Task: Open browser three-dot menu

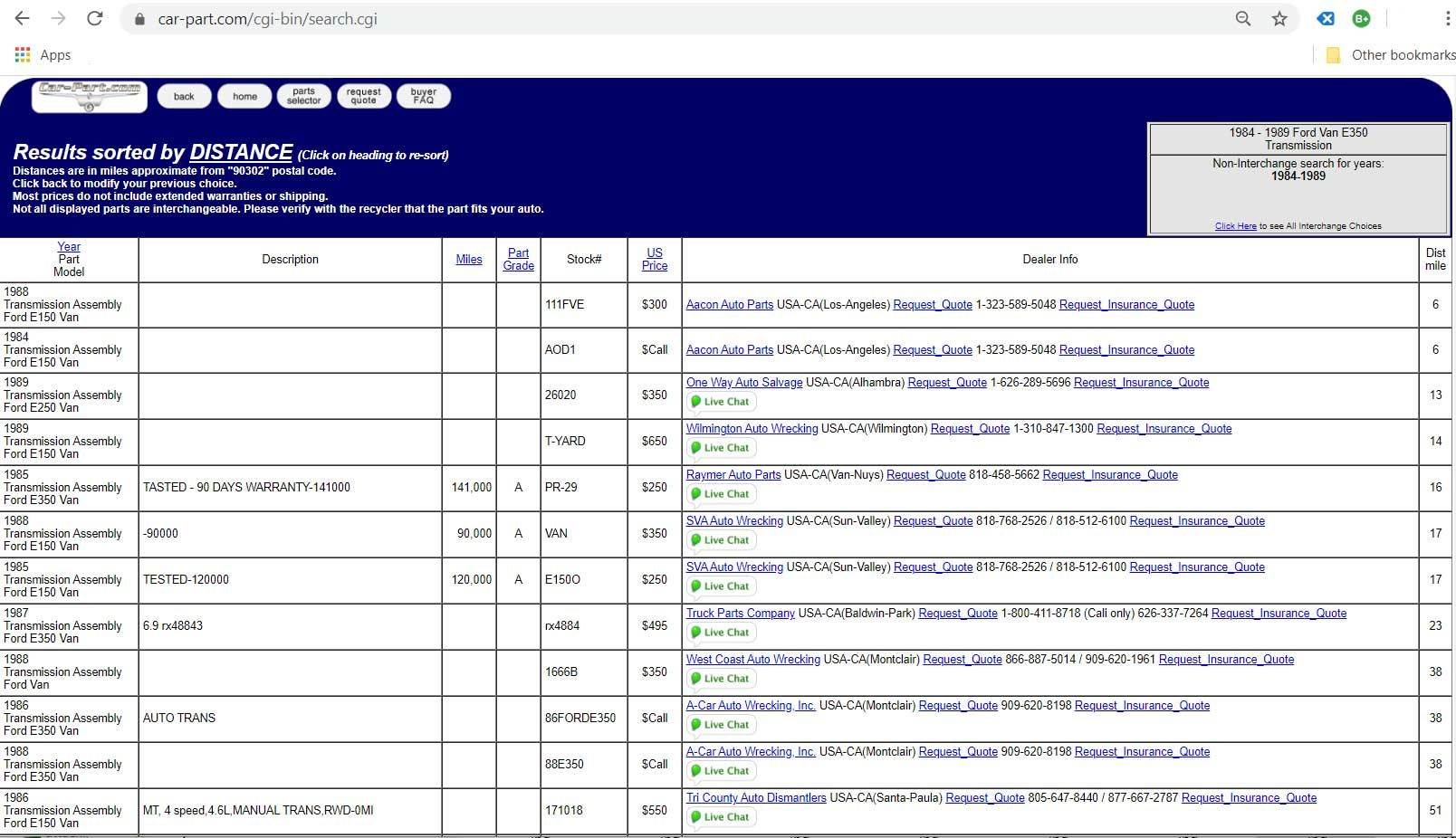Action: click(1447, 18)
